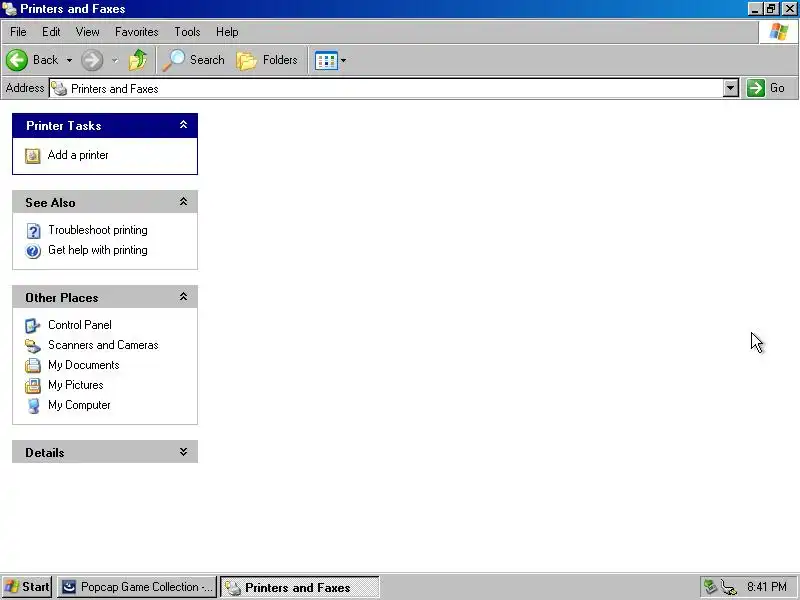The height and width of the screenshot is (600, 800).
Task: Open the View menu
Action: [x=88, y=32]
